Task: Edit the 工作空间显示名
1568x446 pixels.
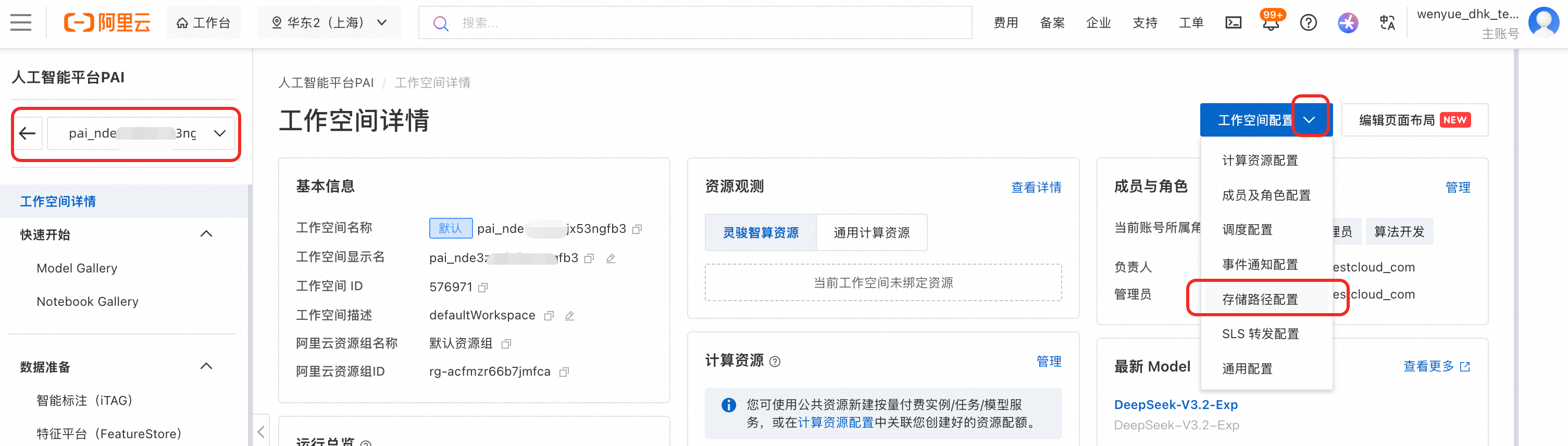Action: click(x=611, y=258)
